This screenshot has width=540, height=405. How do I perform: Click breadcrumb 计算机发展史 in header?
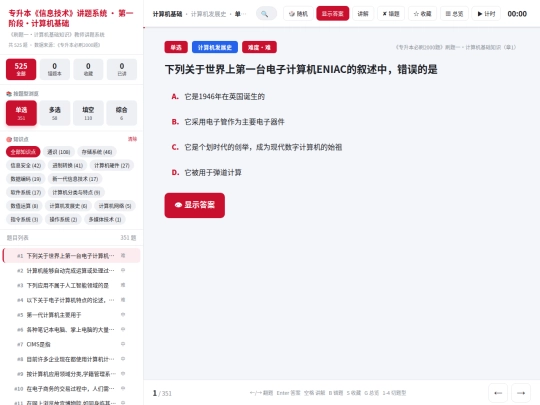[208, 14]
